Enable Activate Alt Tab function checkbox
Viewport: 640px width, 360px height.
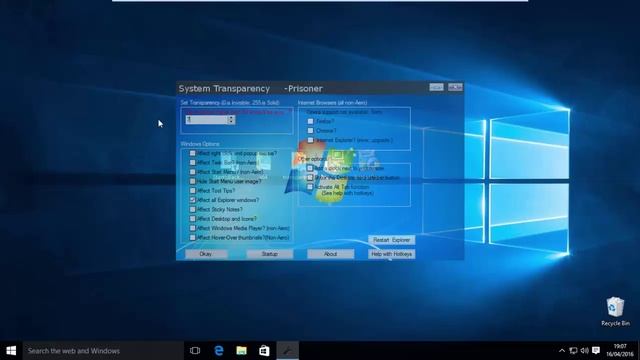tap(310, 187)
